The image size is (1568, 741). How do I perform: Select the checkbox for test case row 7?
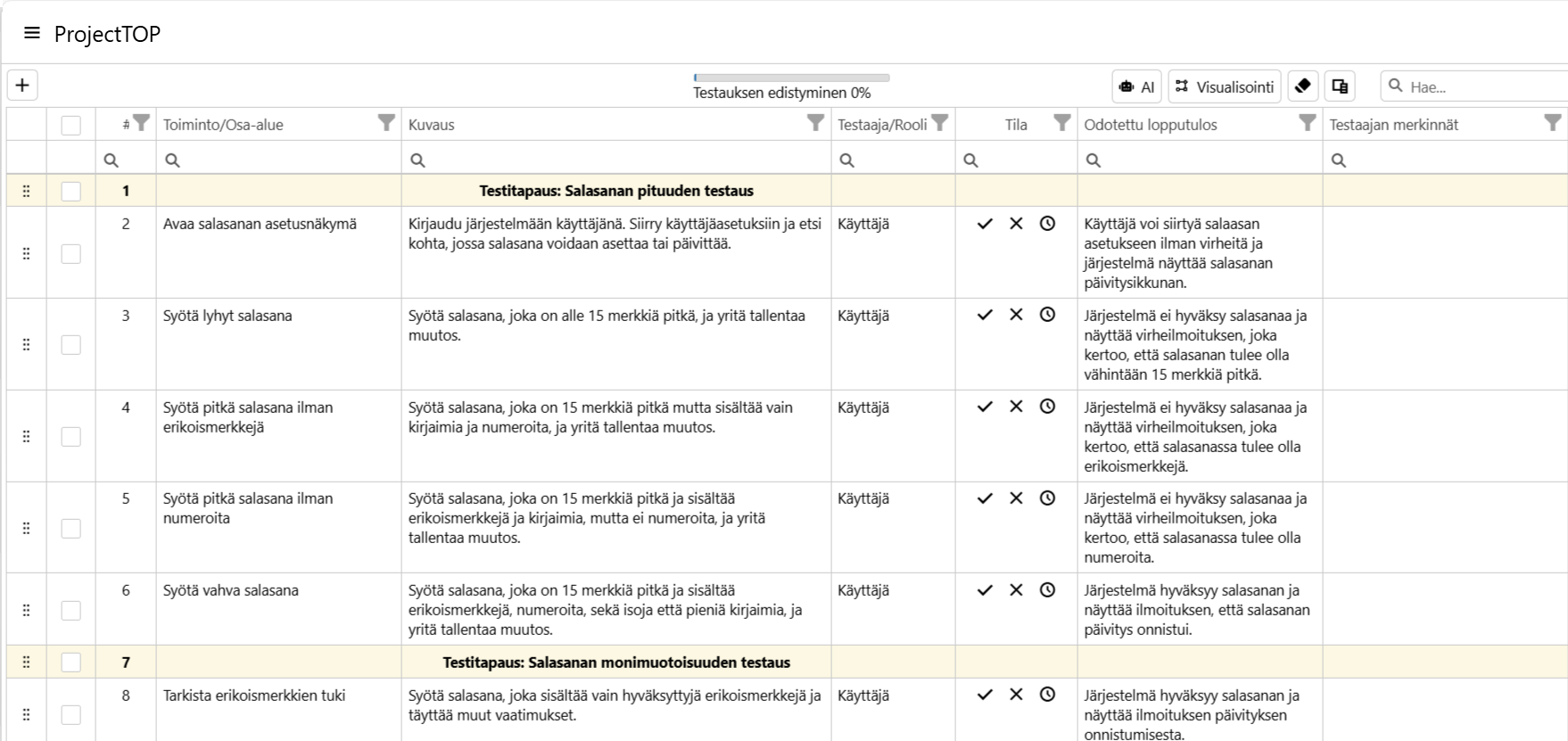click(x=71, y=663)
